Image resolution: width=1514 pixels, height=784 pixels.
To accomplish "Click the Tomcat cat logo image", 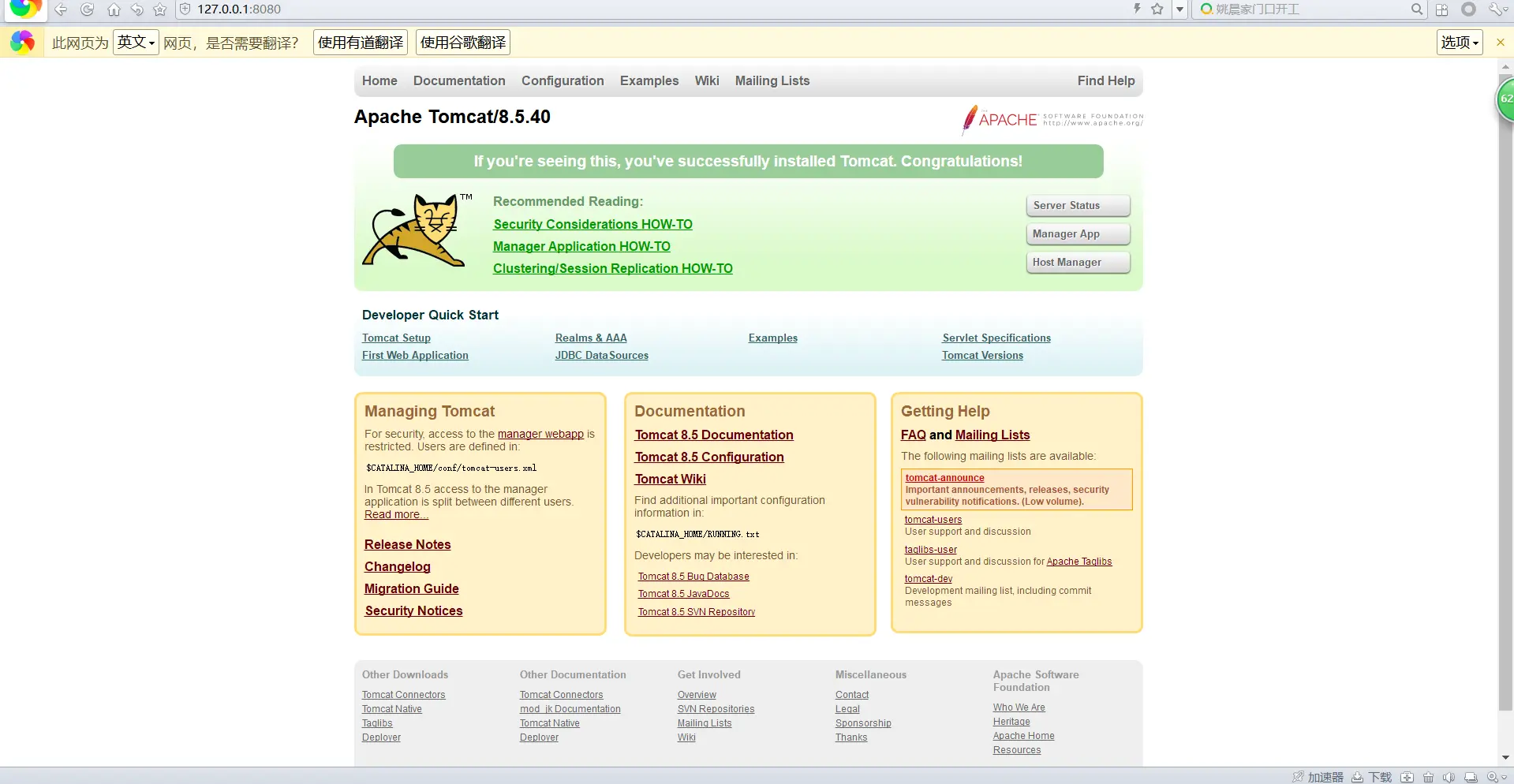I will 415,230.
